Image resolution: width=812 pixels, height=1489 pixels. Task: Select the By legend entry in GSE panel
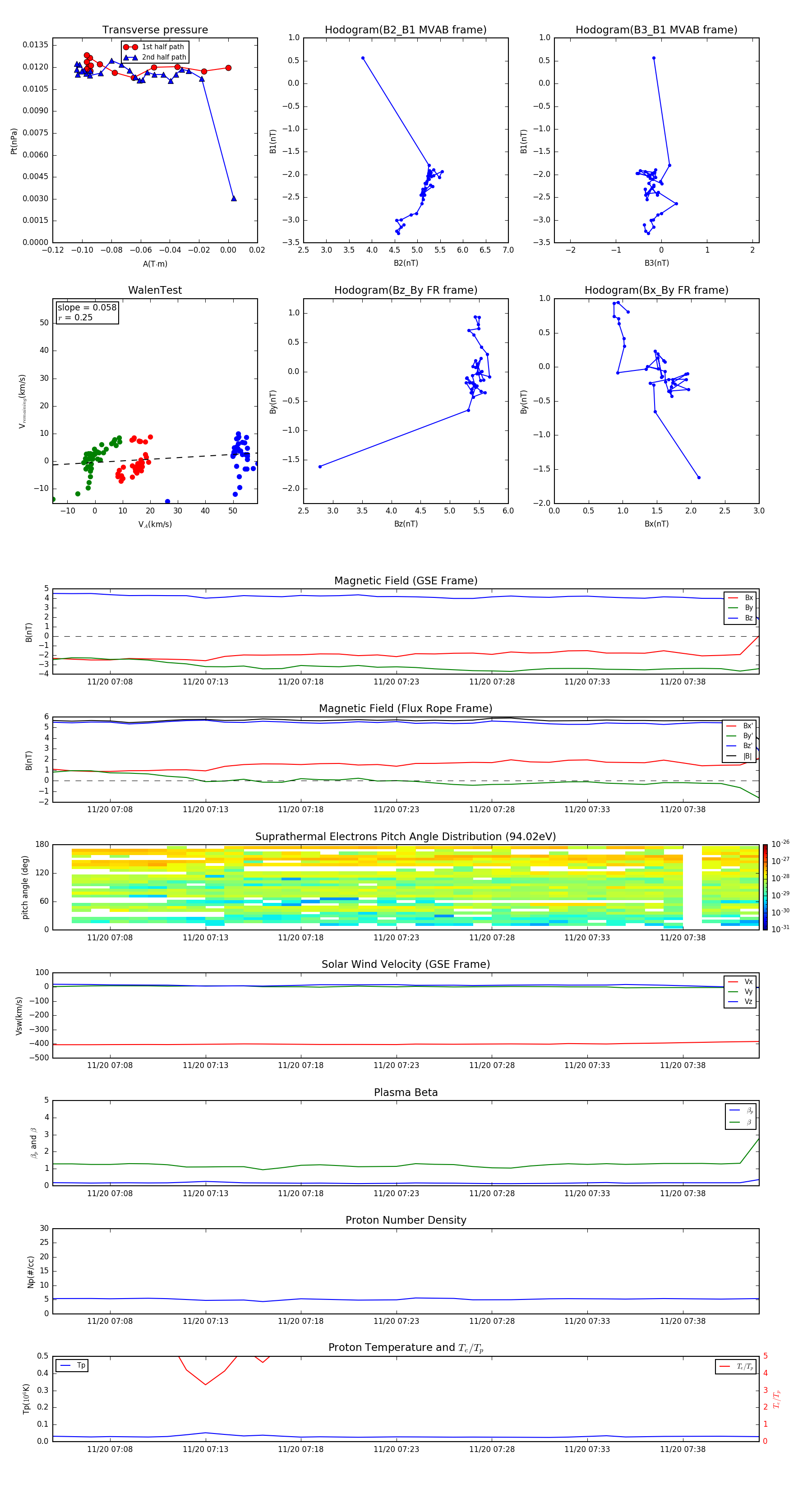pyautogui.click(x=740, y=607)
